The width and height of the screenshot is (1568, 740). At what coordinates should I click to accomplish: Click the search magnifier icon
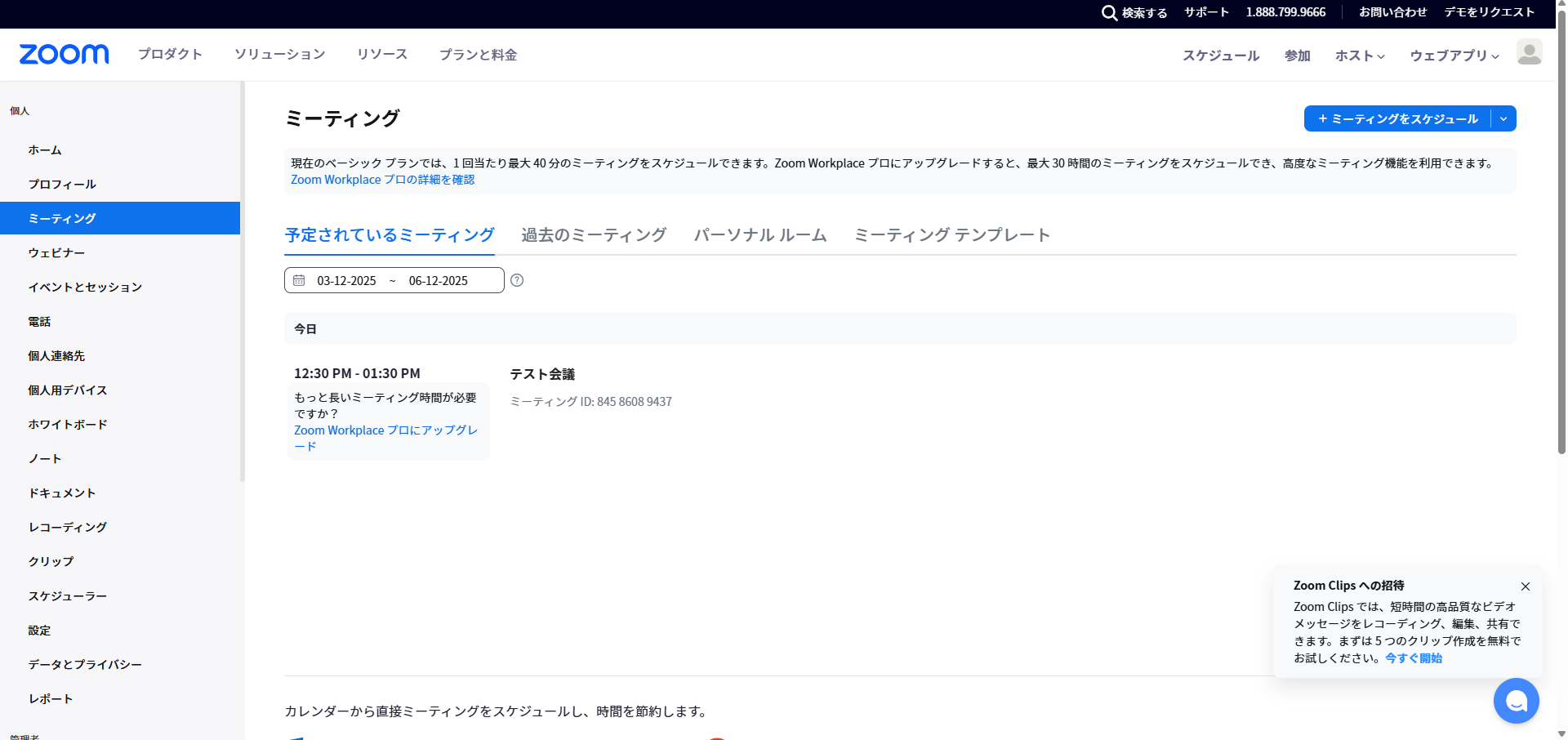(x=1109, y=13)
